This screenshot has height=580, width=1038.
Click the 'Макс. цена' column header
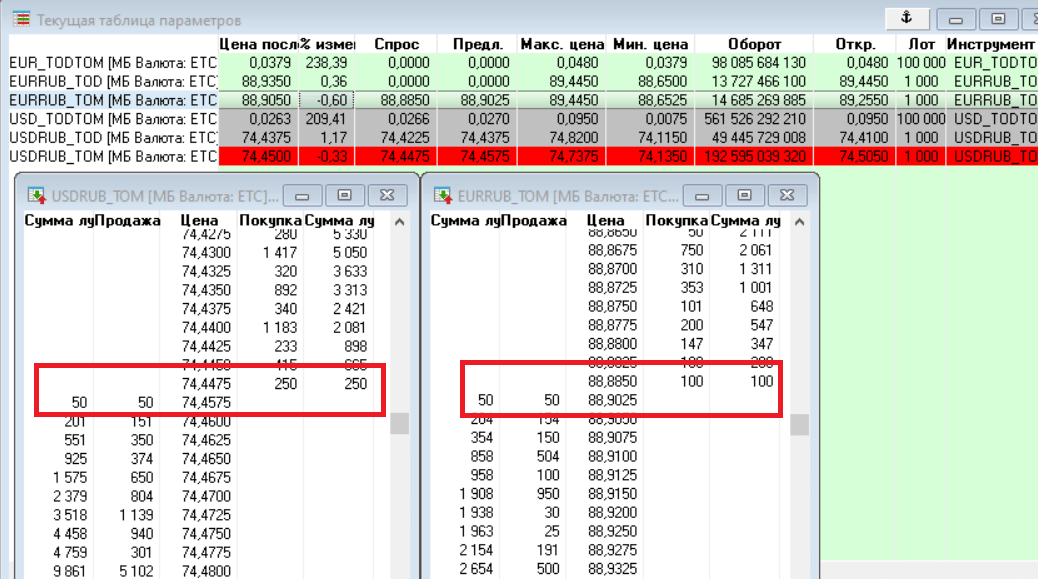(x=562, y=44)
